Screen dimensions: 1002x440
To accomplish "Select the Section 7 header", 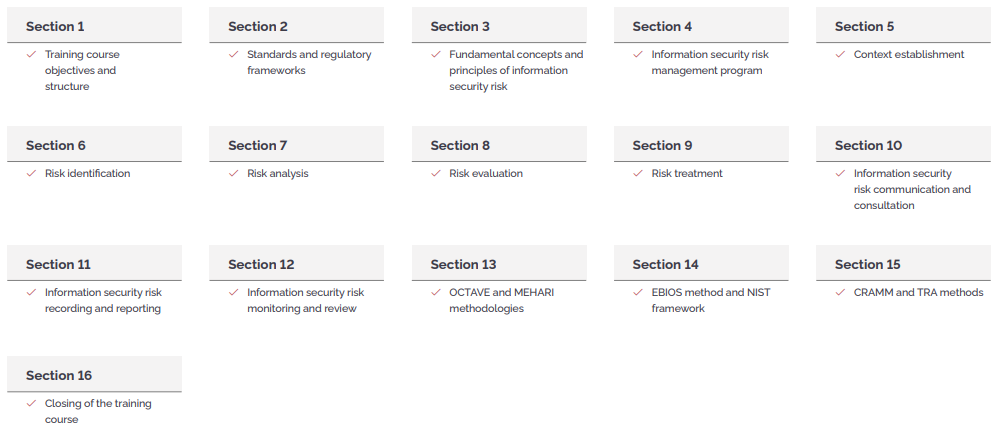I will pos(297,144).
